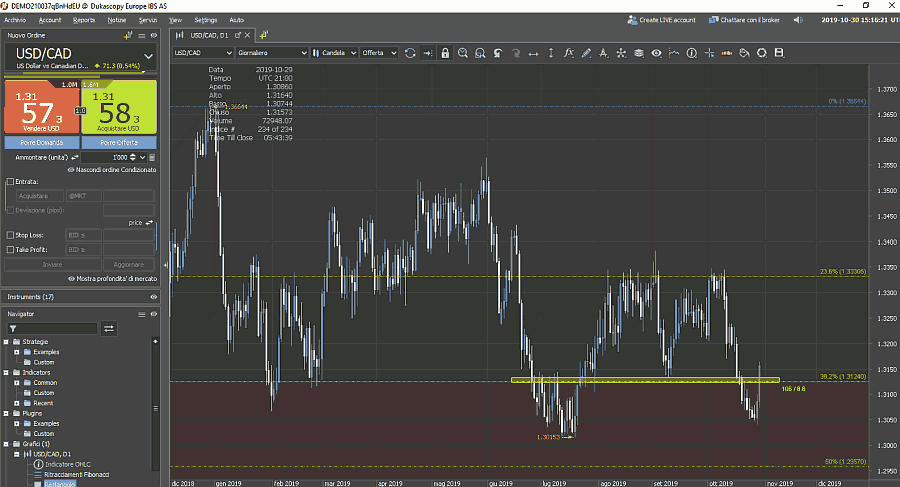Toggle the chart lock padlock icon
This screenshot has width=900, height=487.
(444, 53)
